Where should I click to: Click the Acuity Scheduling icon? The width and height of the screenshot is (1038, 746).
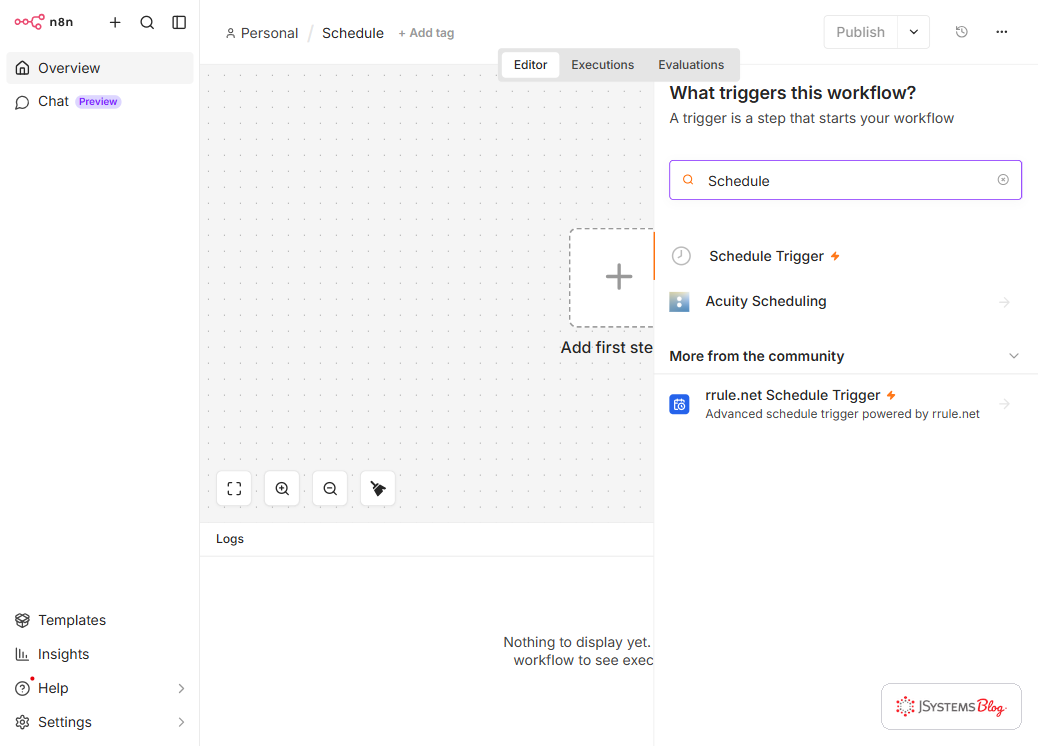pos(679,302)
